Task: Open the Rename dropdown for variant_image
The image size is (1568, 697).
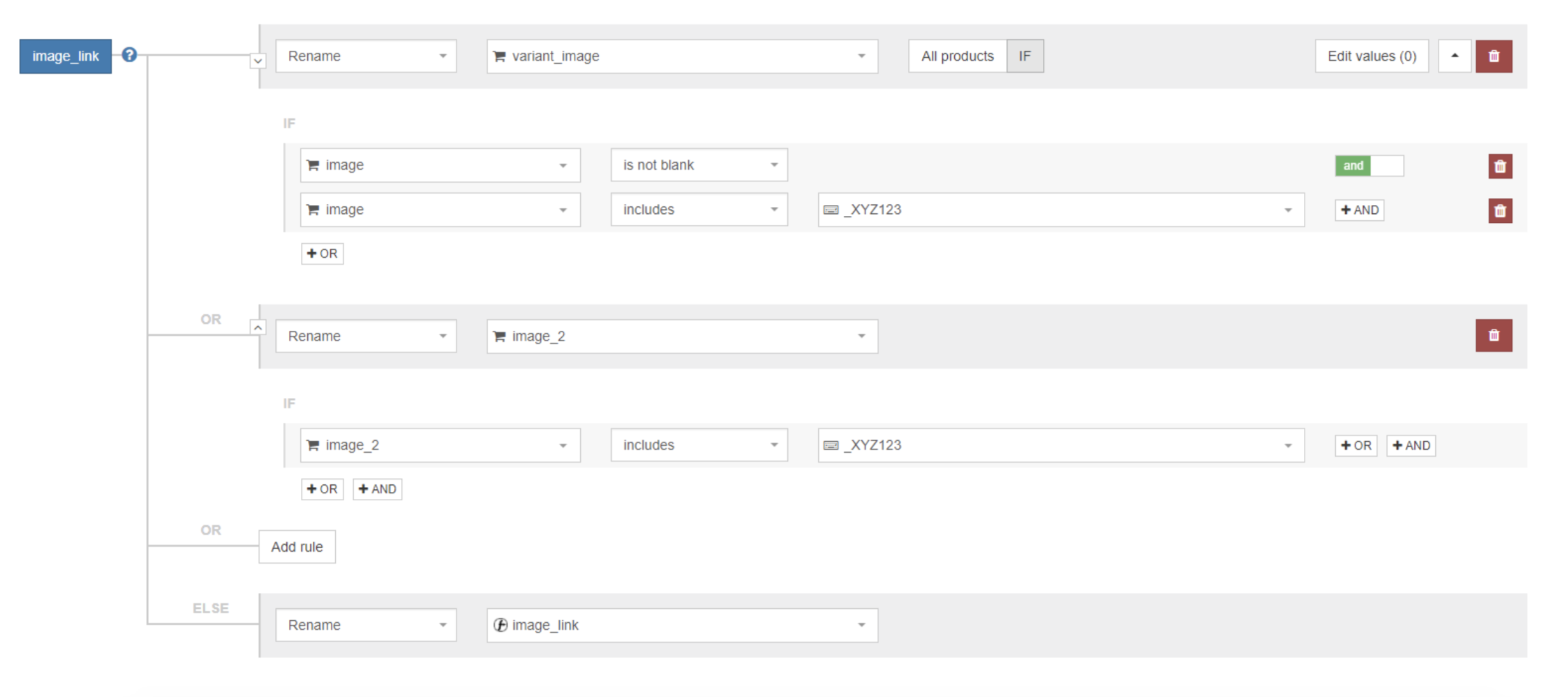Action: point(366,56)
